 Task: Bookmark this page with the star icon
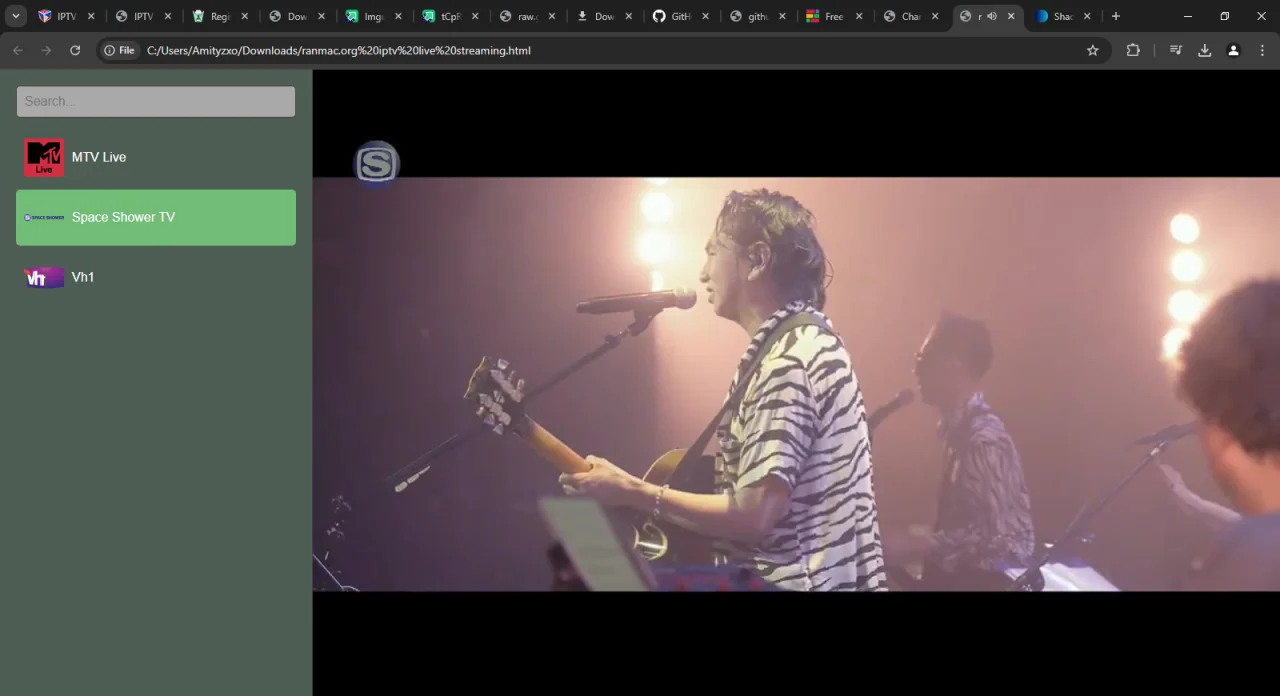(x=1093, y=50)
